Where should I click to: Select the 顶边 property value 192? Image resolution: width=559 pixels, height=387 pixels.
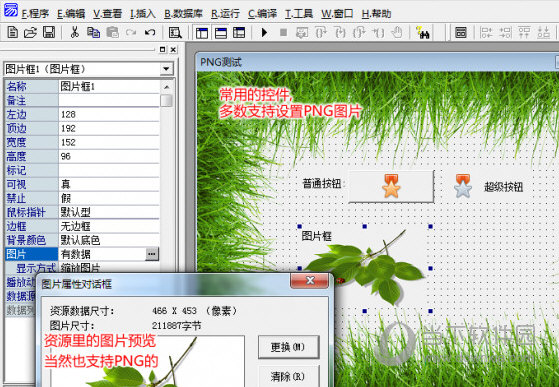coord(109,128)
